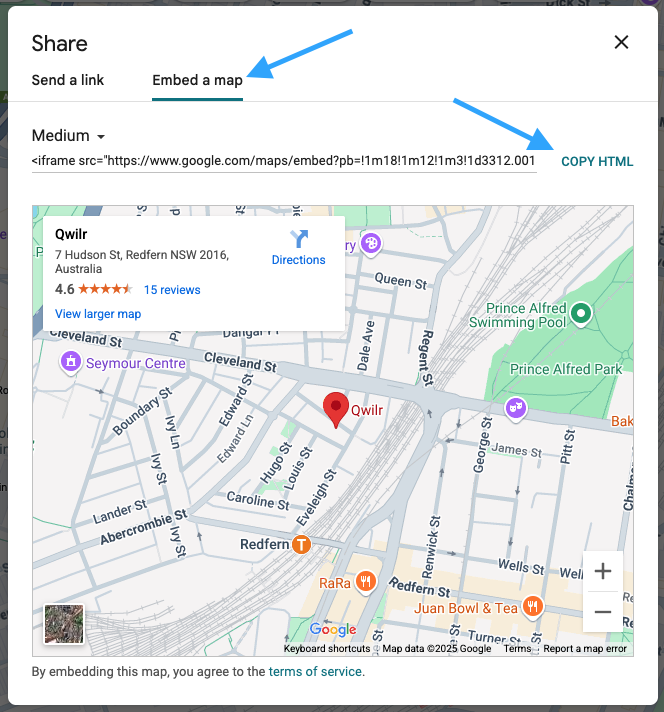Click the Qwilr label beside the pin
This screenshot has width=664, height=712.
(367, 410)
